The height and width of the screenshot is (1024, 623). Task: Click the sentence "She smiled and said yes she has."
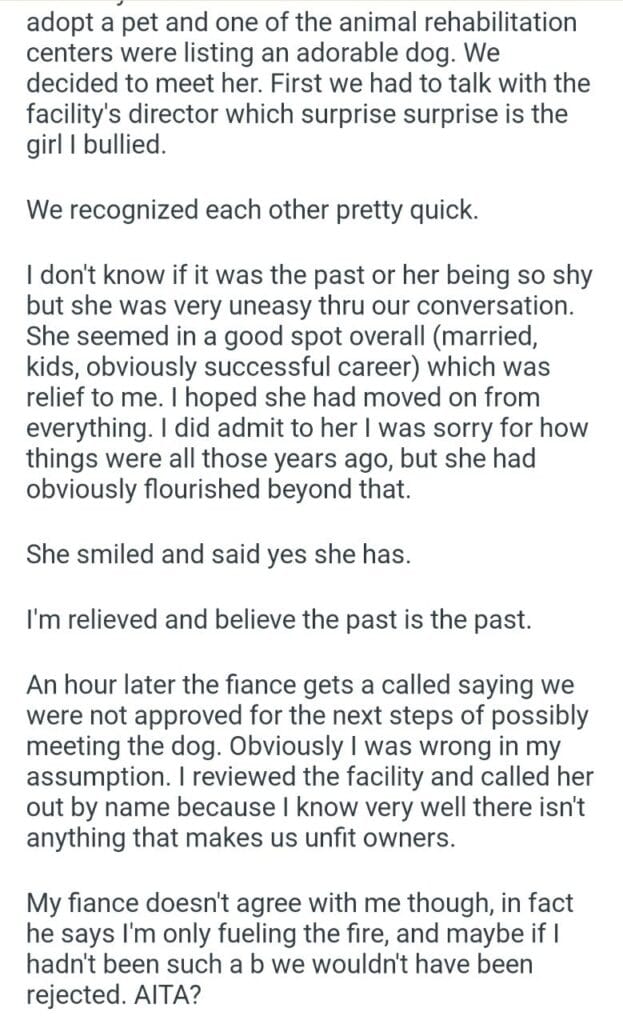pos(218,555)
